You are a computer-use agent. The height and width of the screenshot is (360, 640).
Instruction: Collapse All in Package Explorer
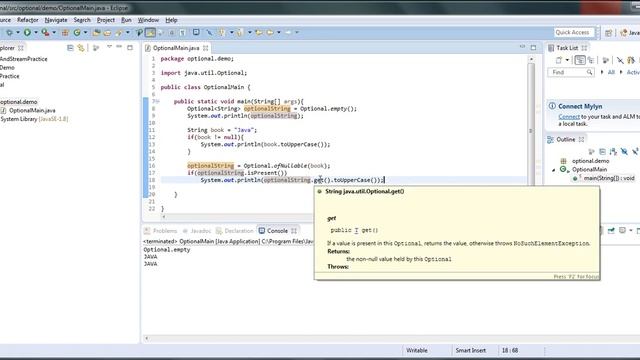pos(70,48)
